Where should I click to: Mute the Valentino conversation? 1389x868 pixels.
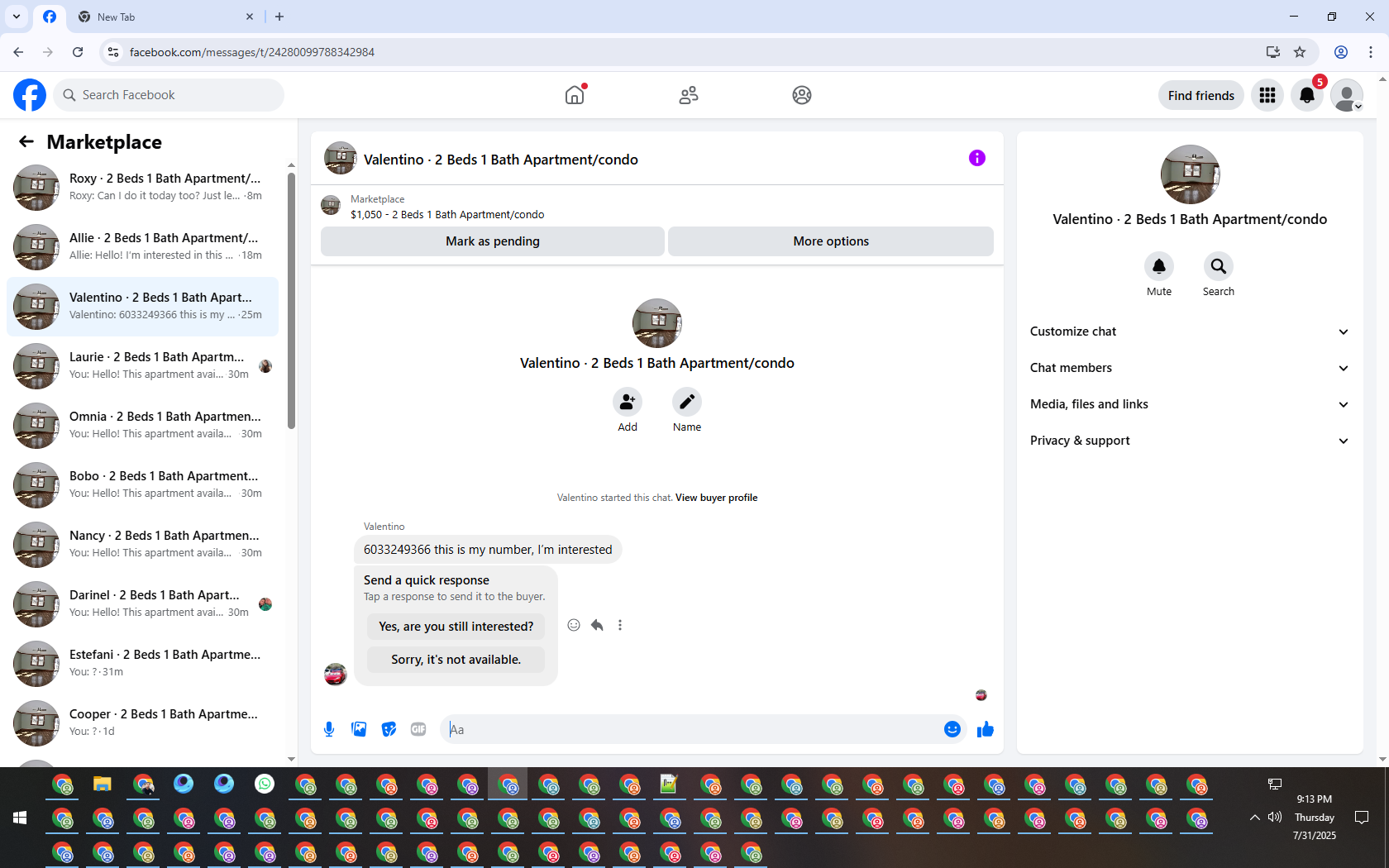(1159, 266)
